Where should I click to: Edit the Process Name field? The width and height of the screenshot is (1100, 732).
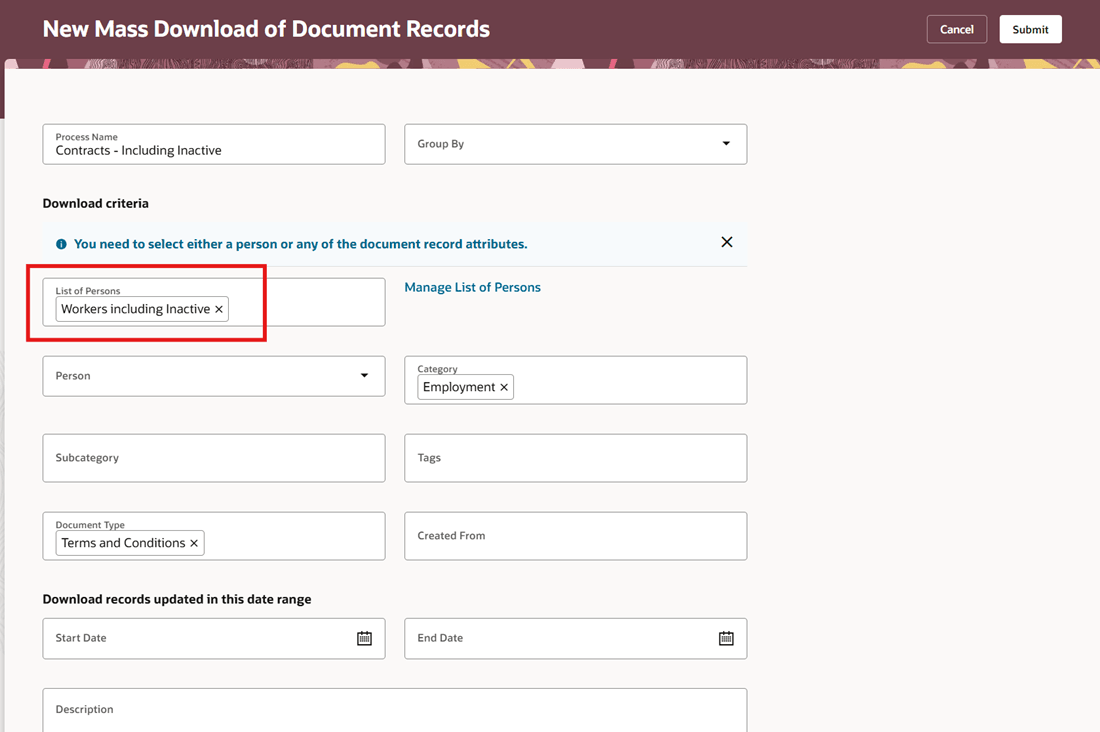click(214, 145)
